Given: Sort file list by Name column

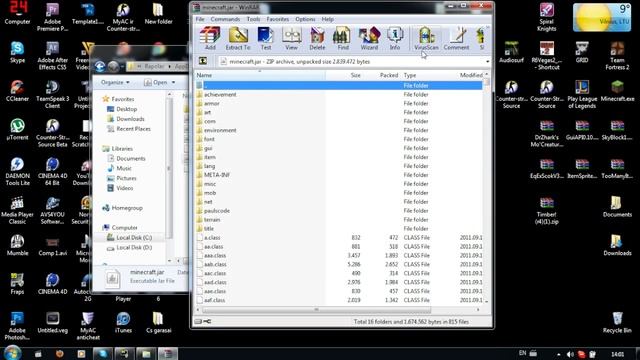Looking at the screenshot, I should point(260,75).
